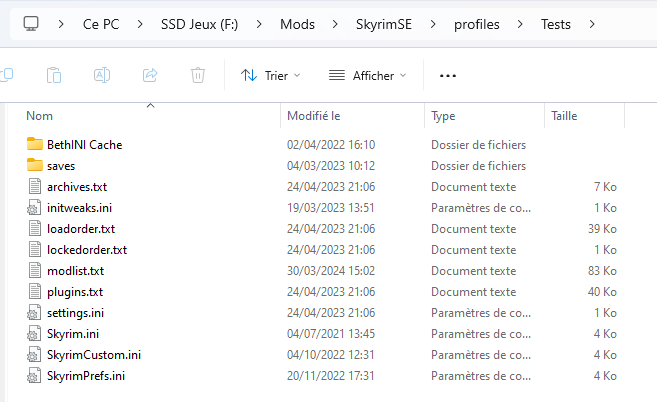Sort by the Taille column header
The height and width of the screenshot is (402, 657).
[x=563, y=116]
